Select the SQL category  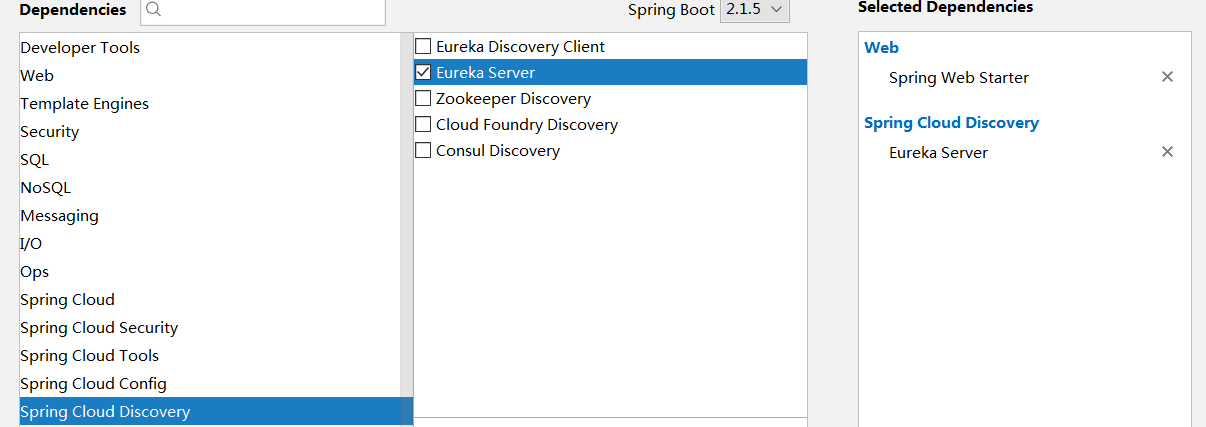(209, 160)
